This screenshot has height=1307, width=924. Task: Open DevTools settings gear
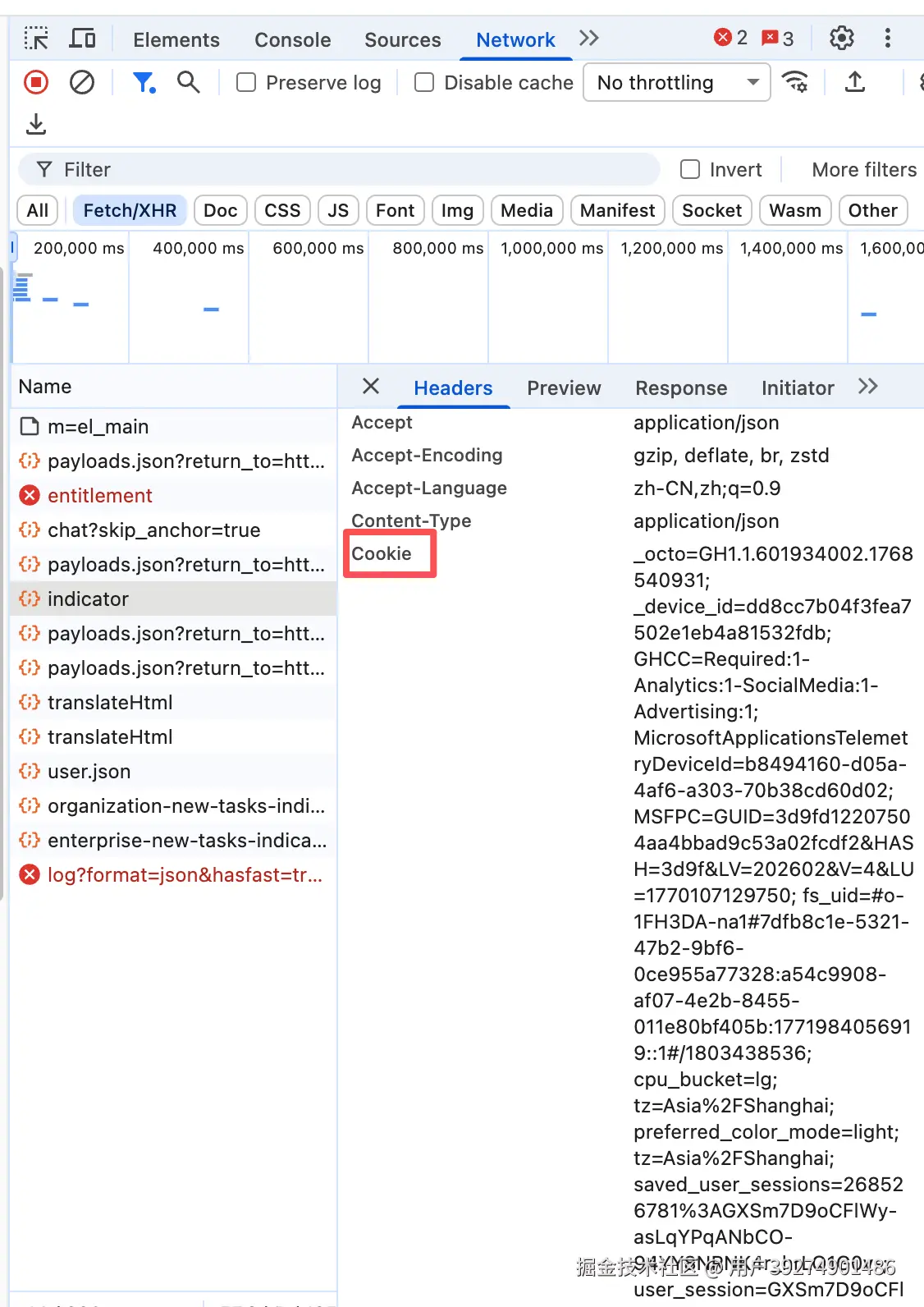842,39
